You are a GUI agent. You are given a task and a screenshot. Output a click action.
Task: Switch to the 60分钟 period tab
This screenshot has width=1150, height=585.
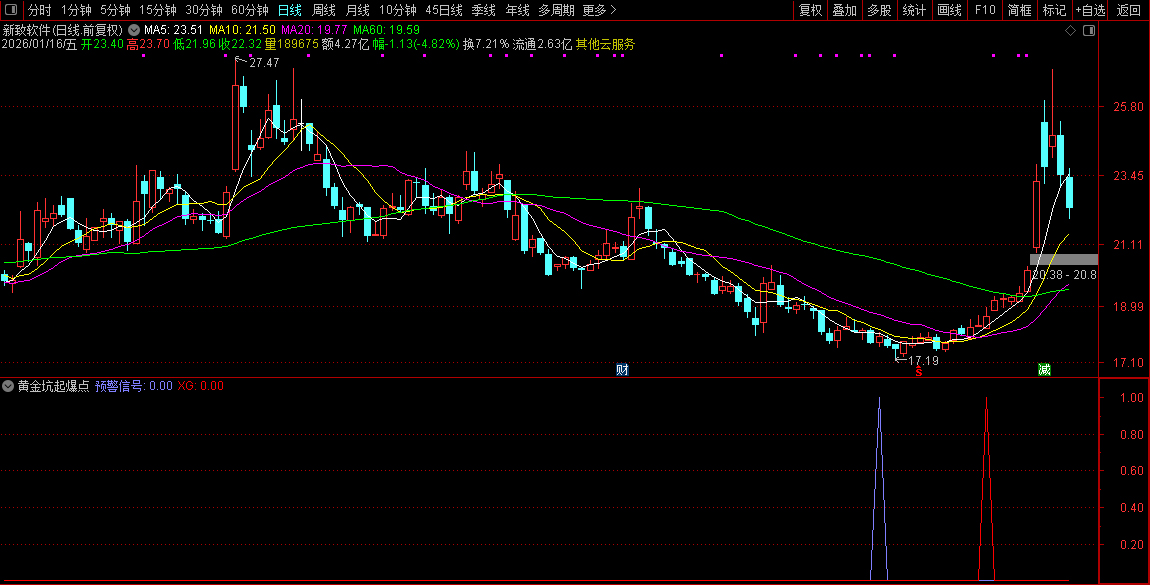click(x=250, y=10)
